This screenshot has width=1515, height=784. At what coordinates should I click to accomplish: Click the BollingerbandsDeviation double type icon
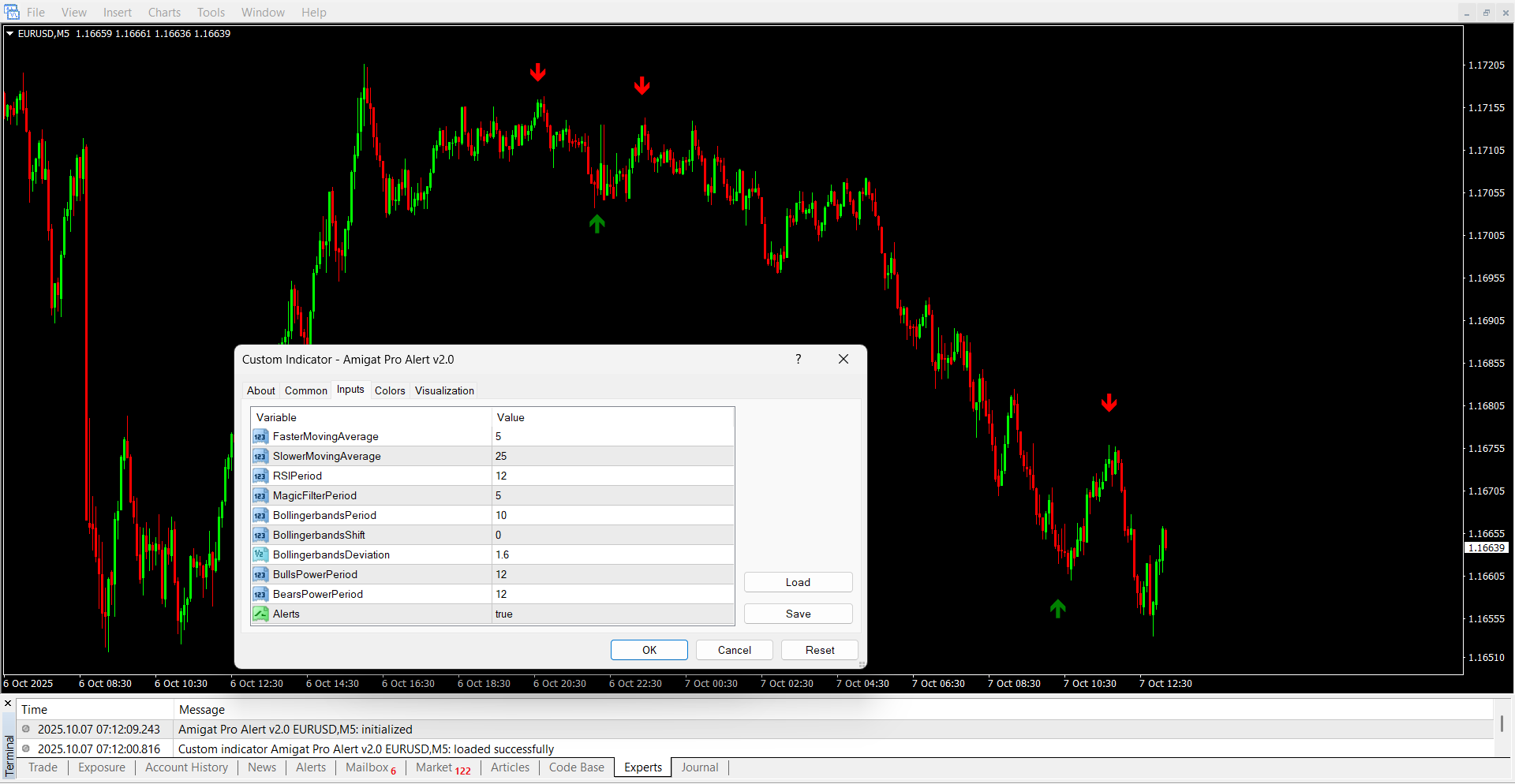[x=260, y=555]
